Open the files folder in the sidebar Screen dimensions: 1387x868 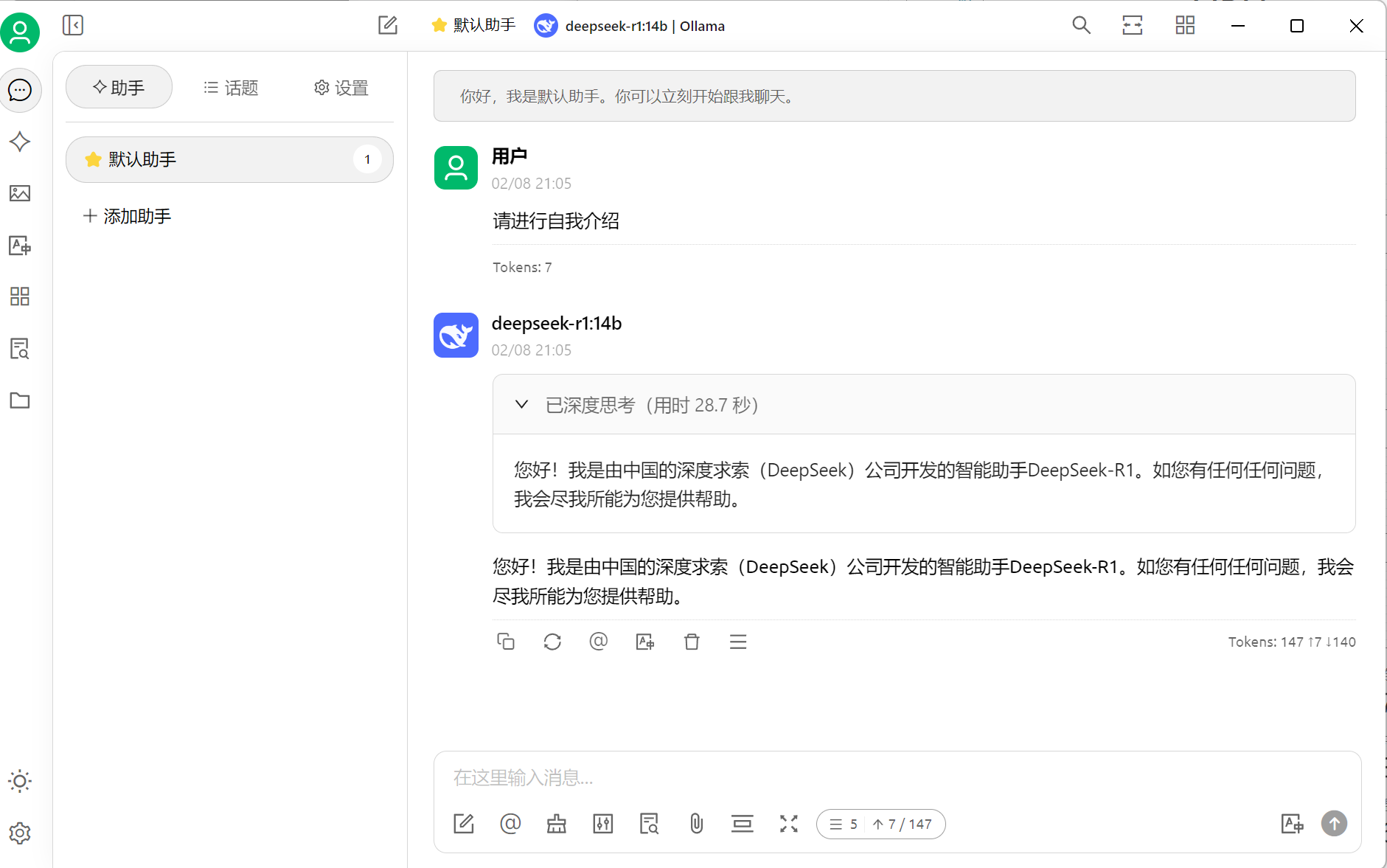click(20, 400)
